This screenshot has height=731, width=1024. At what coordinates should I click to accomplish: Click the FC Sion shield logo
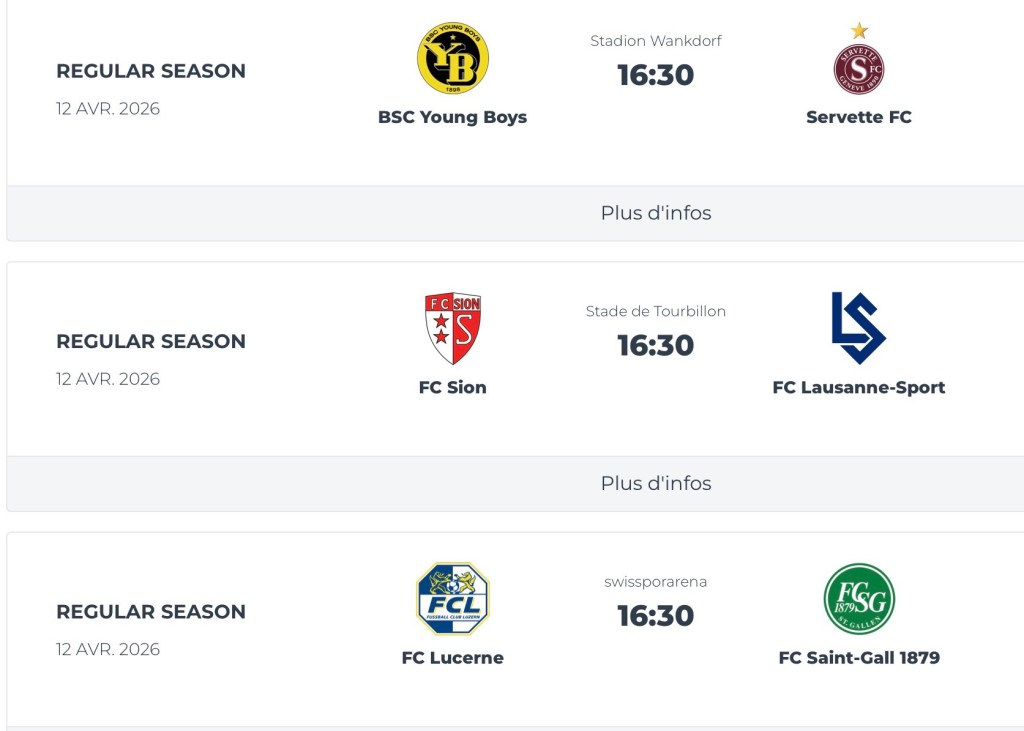(x=453, y=328)
